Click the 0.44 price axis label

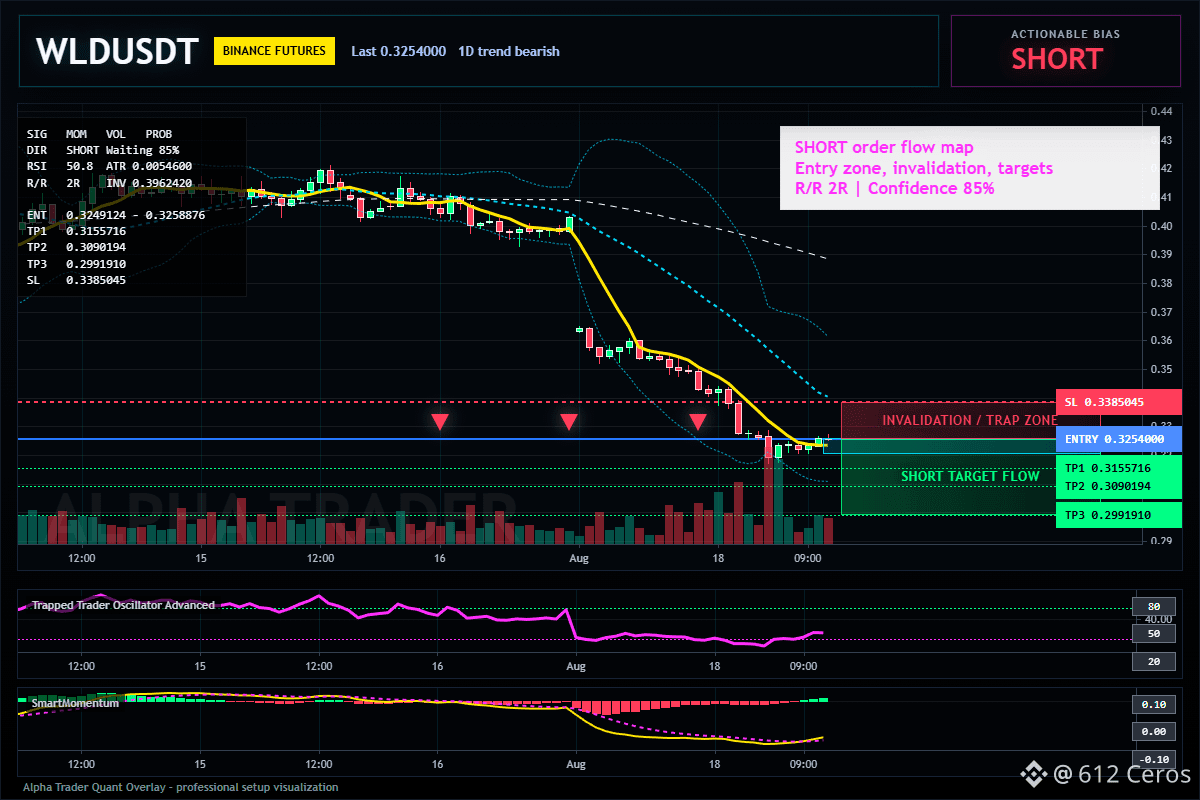1159,111
